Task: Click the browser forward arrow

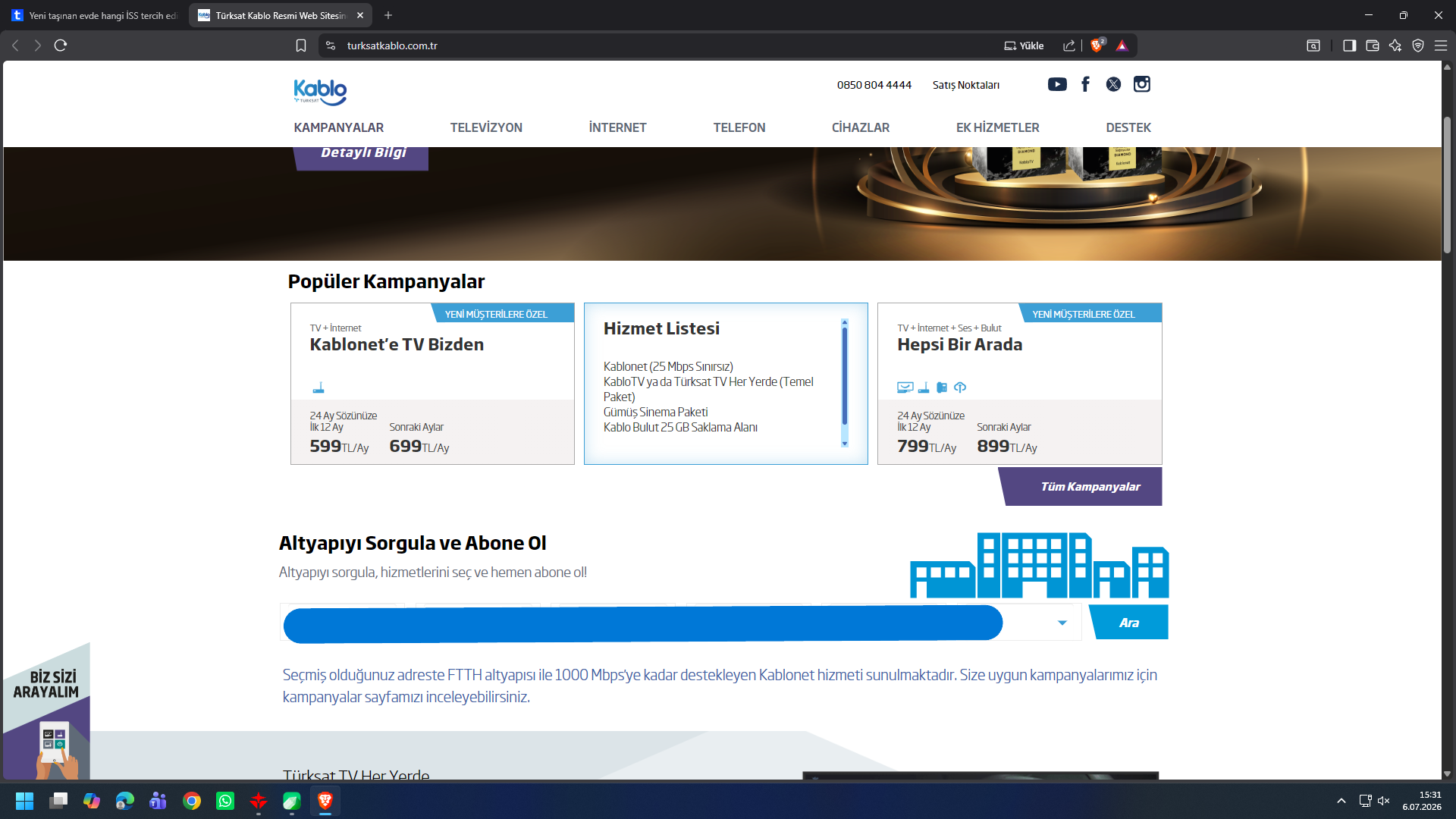Action: (x=37, y=45)
